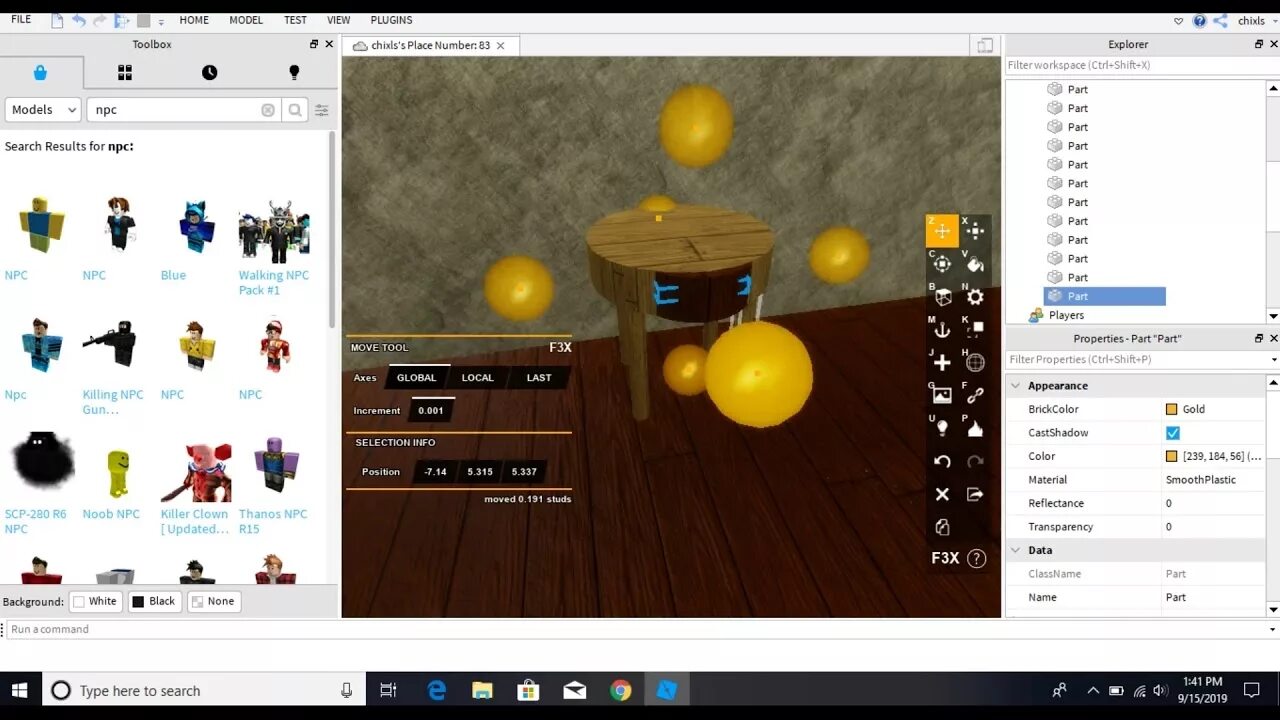This screenshot has height=720, width=1280.
Task: Click the Increment 0.001 field
Action: point(431,411)
